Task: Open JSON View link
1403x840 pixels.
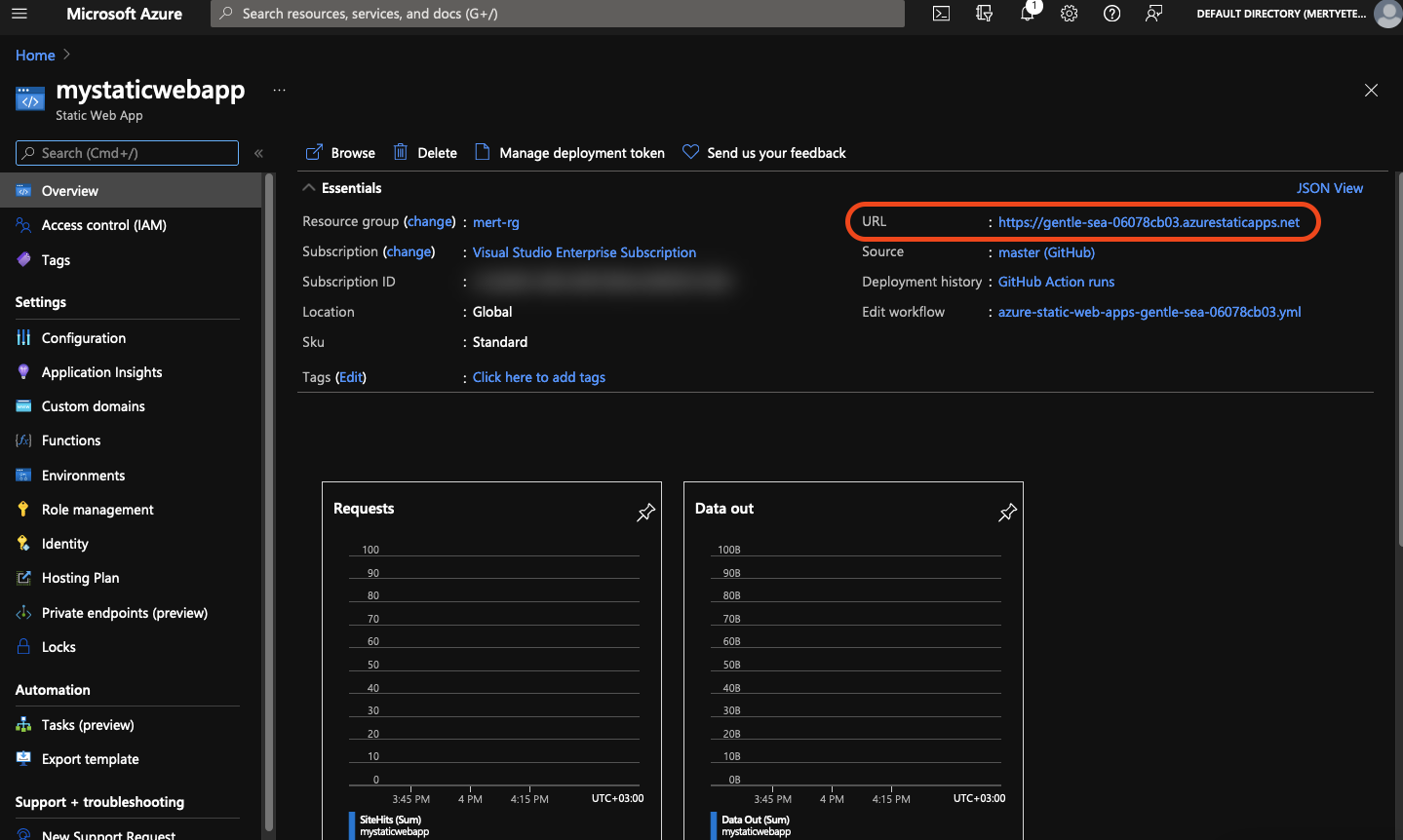Action: pos(1330,188)
